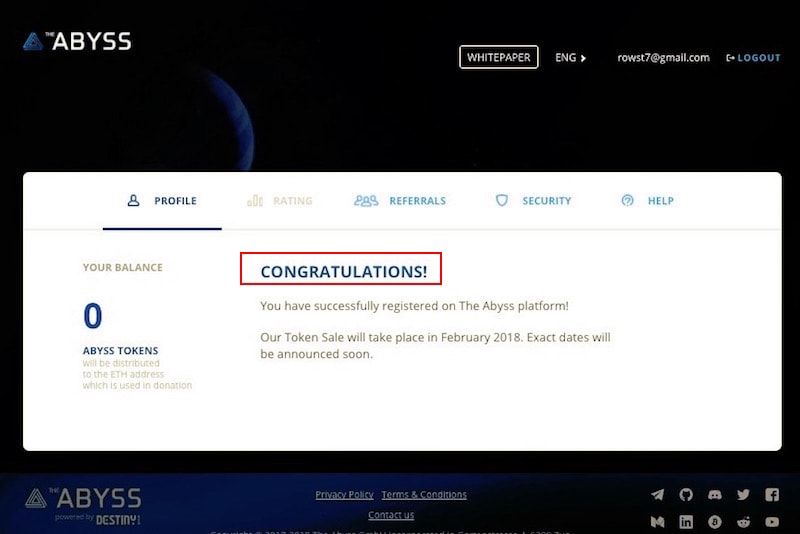Open the GitHub icon in footer
800x534 pixels.
pyautogui.click(x=686, y=494)
